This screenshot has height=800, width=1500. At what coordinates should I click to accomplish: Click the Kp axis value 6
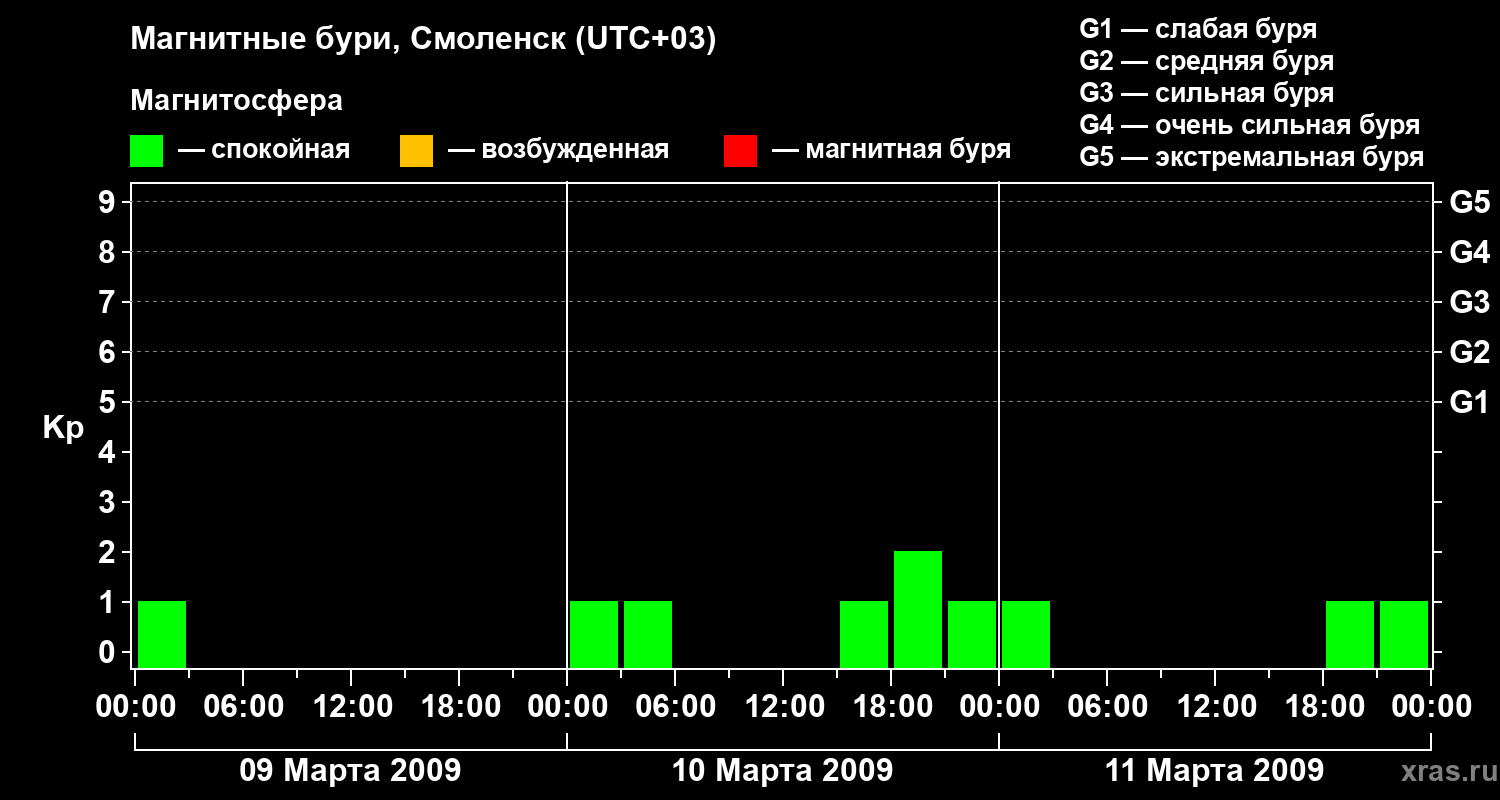coord(109,352)
